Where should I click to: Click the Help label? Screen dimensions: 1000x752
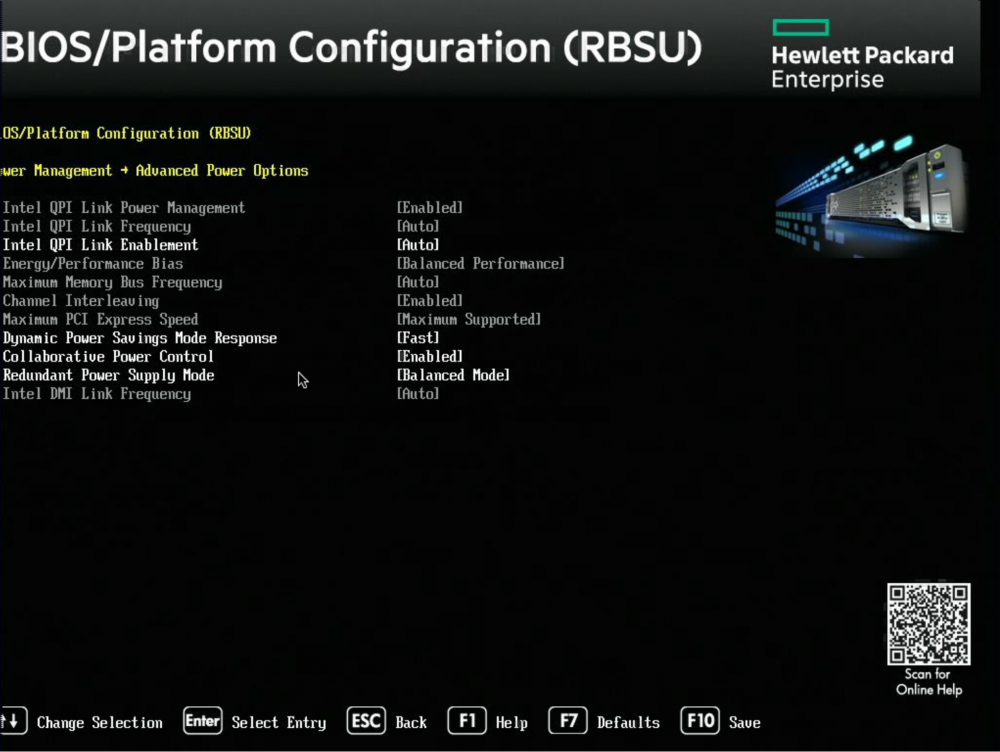pyautogui.click(x=511, y=723)
